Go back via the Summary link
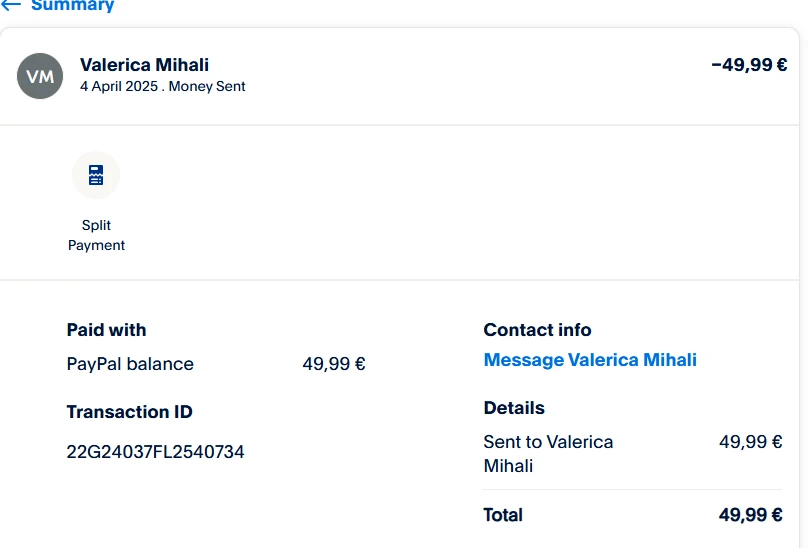Screen dimensions: 808x548 click(72, 6)
